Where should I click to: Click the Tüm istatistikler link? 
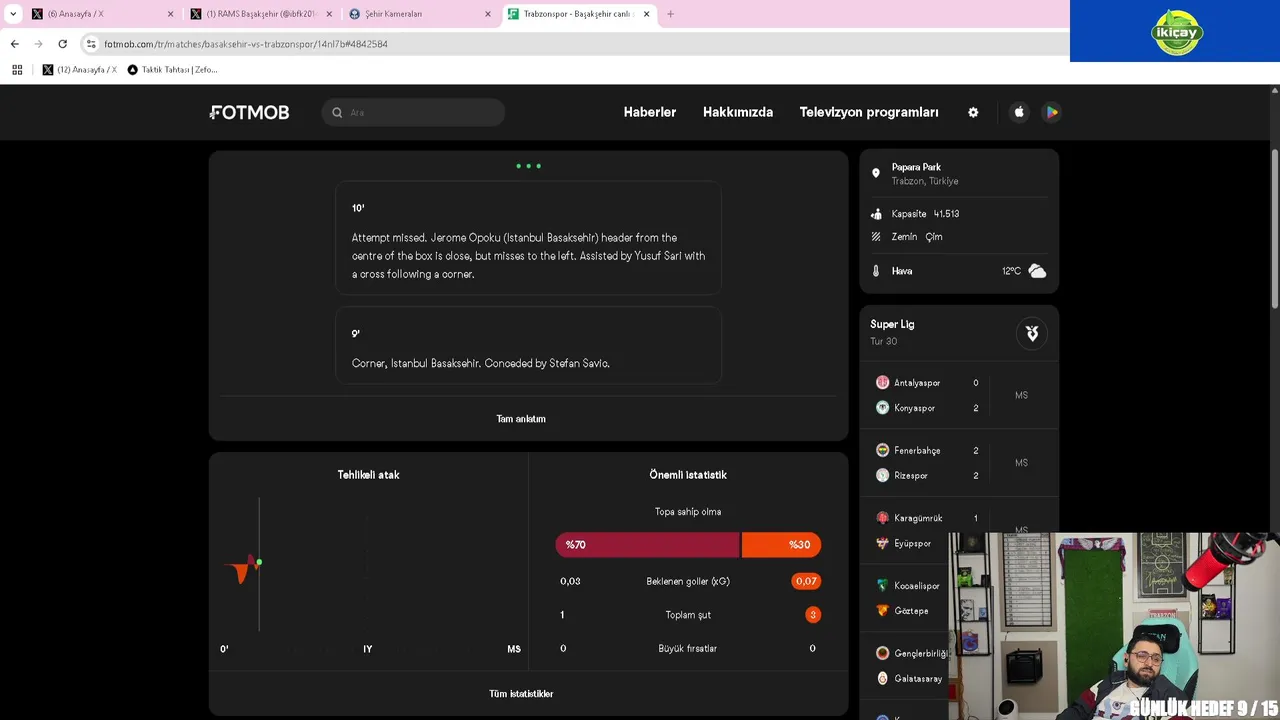(521, 694)
